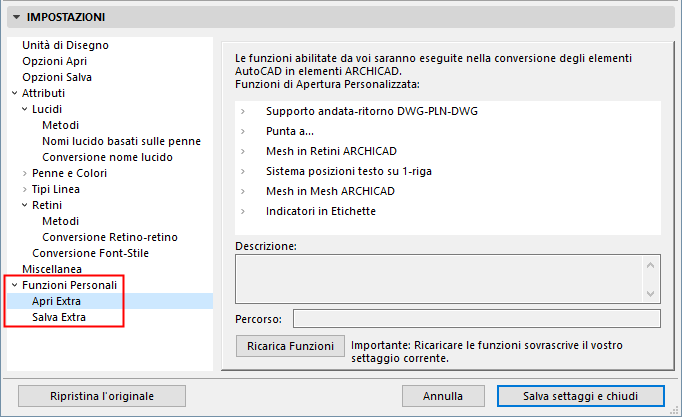682x417 pixels.
Task: Select Unità di Disegno in tree
Action: click(66, 45)
